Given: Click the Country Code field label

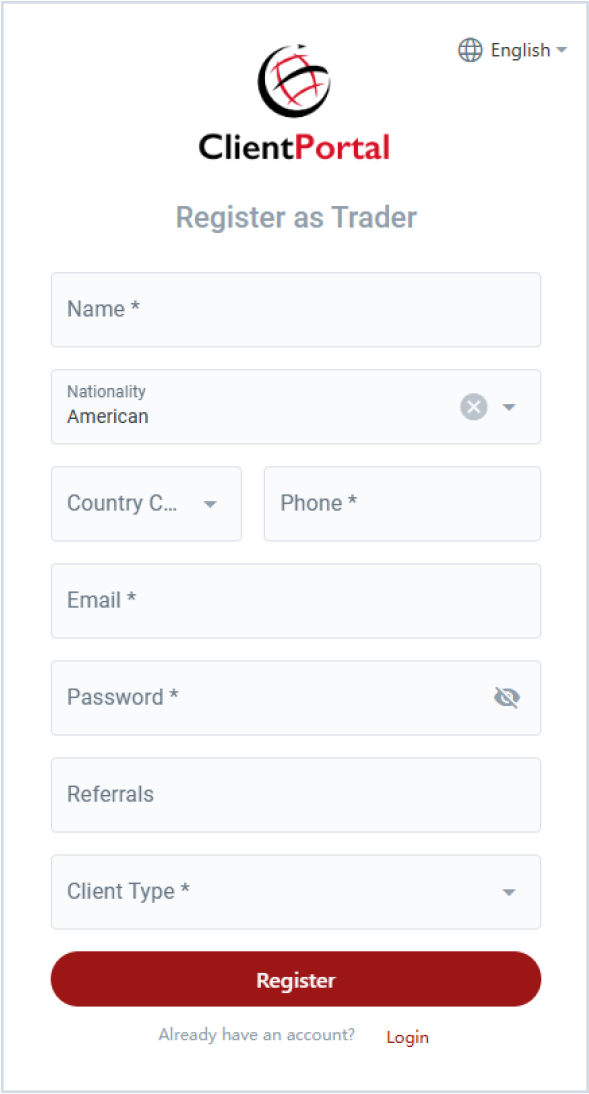Looking at the screenshot, I should (x=121, y=503).
